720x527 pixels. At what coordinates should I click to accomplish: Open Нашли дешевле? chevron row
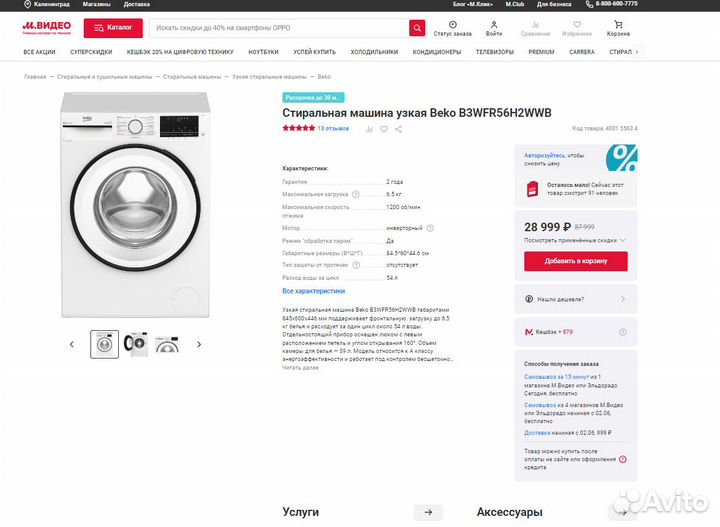(575, 299)
